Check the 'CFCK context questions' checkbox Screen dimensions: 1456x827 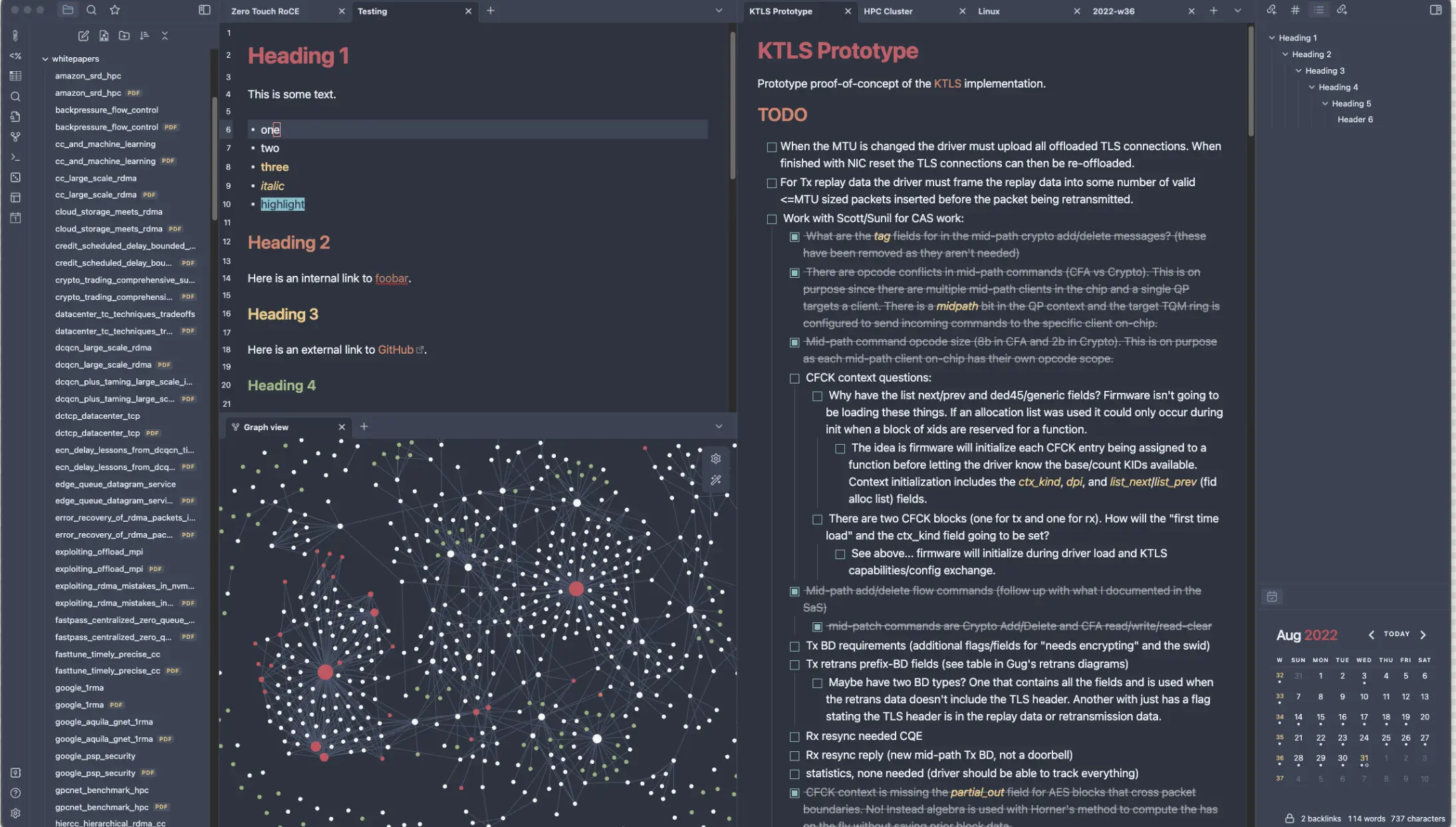pyautogui.click(x=794, y=378)
